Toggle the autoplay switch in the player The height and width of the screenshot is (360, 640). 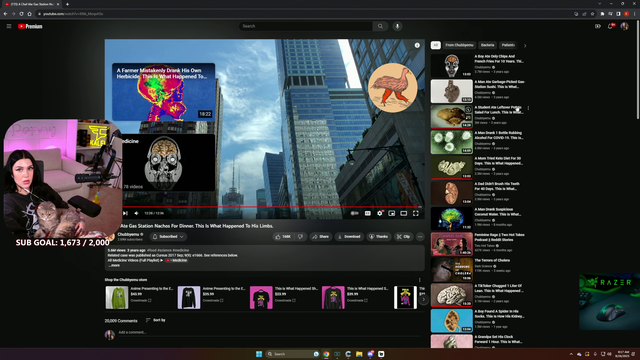coord(354,213)
